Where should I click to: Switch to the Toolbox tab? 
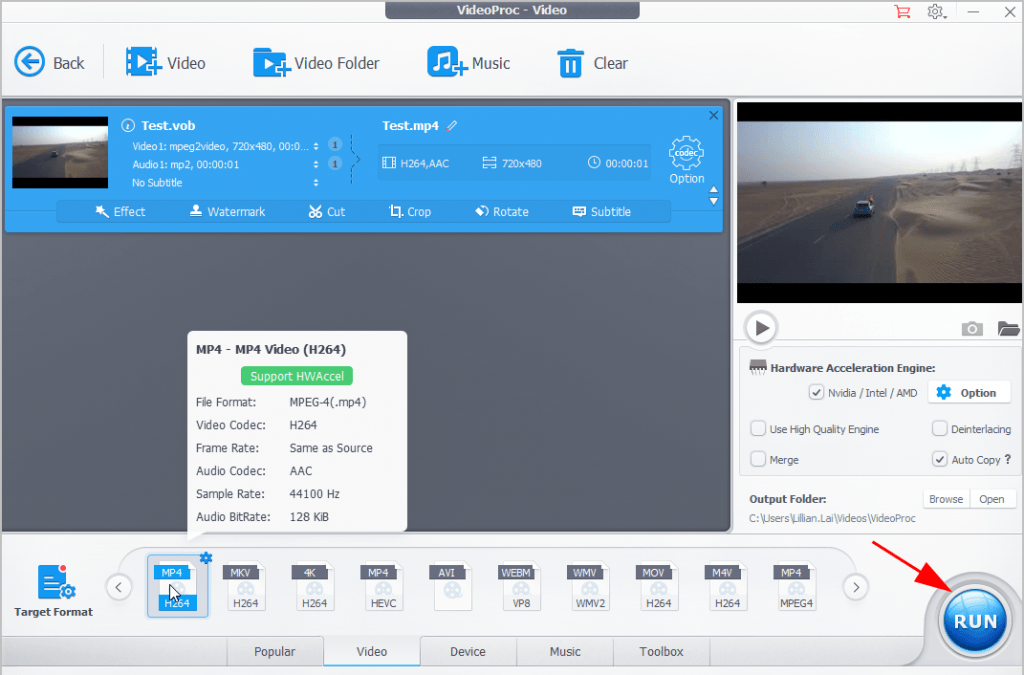pos(662,651)
